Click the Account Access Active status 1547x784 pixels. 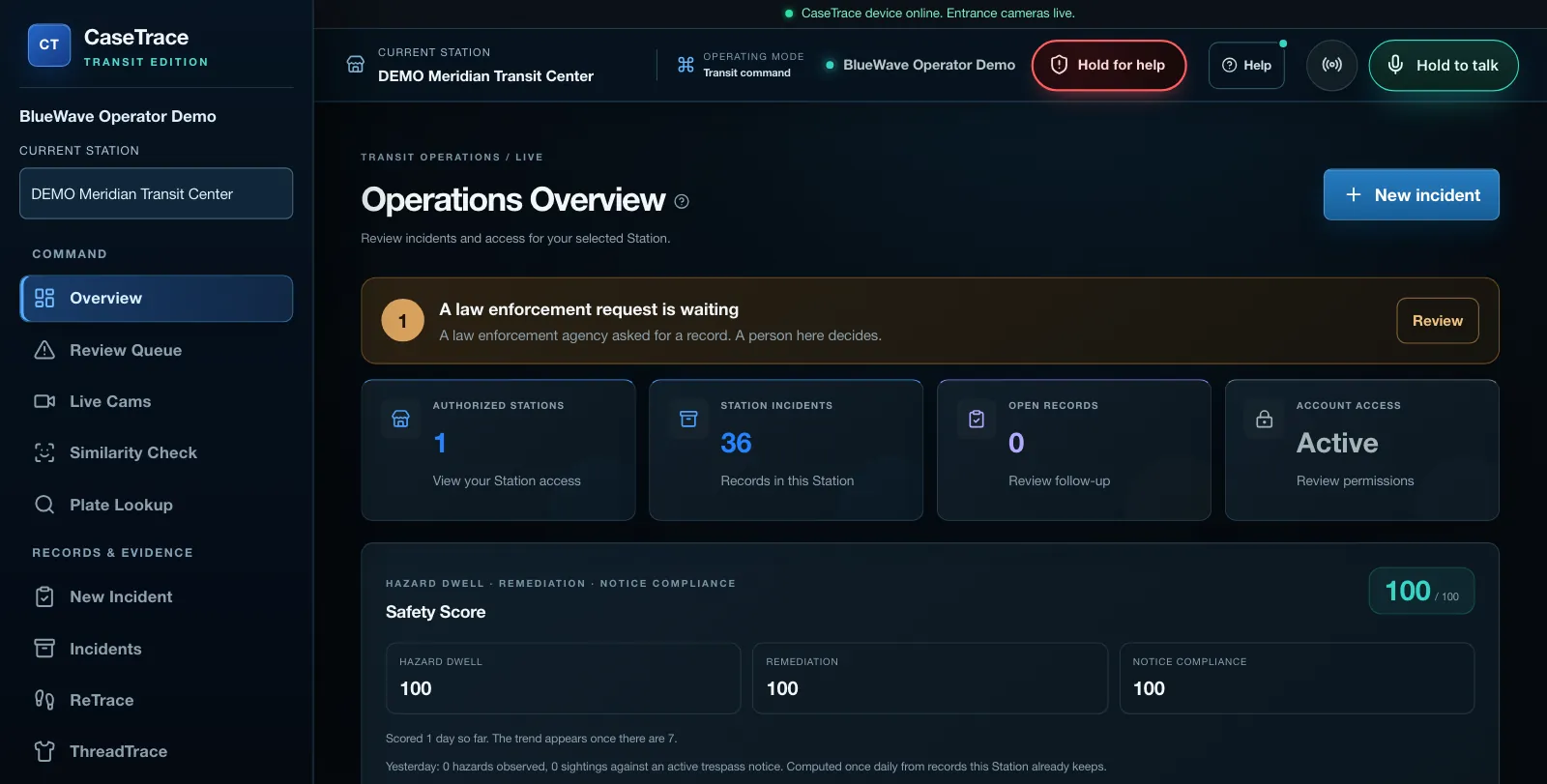coord(1337,443)
